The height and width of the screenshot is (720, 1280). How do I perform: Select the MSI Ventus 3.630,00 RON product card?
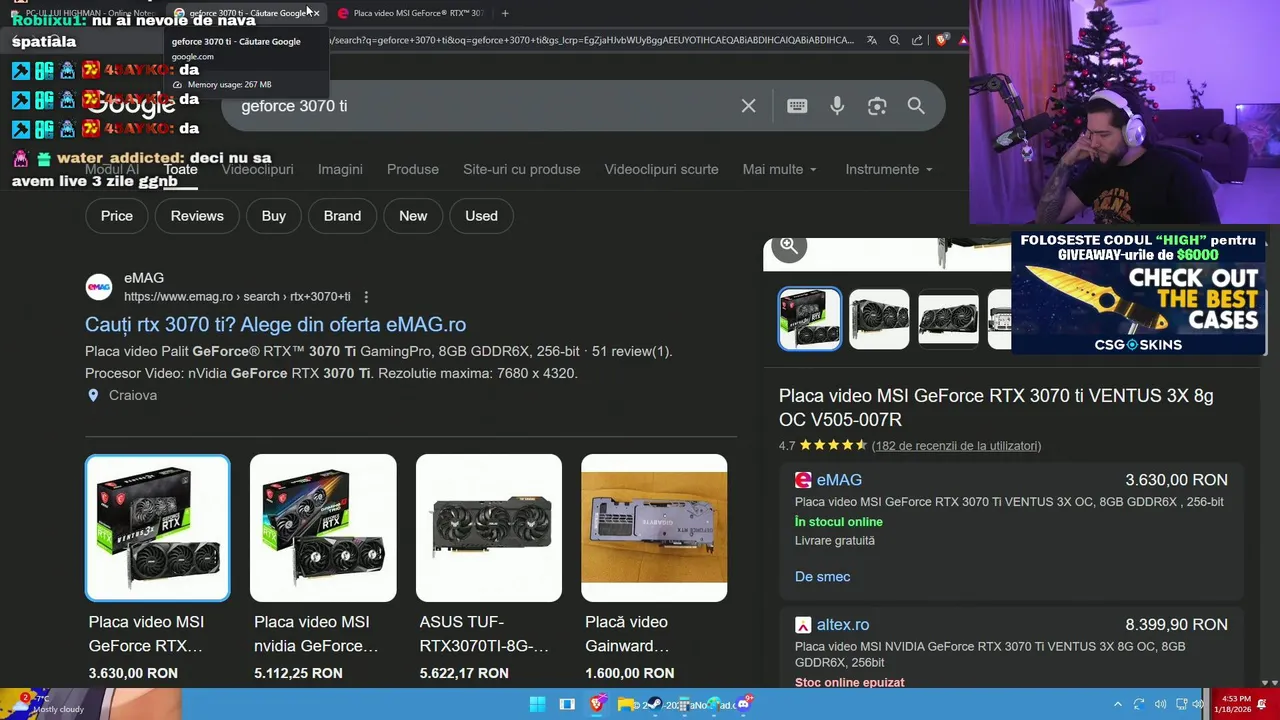click(x=157, y=568)
